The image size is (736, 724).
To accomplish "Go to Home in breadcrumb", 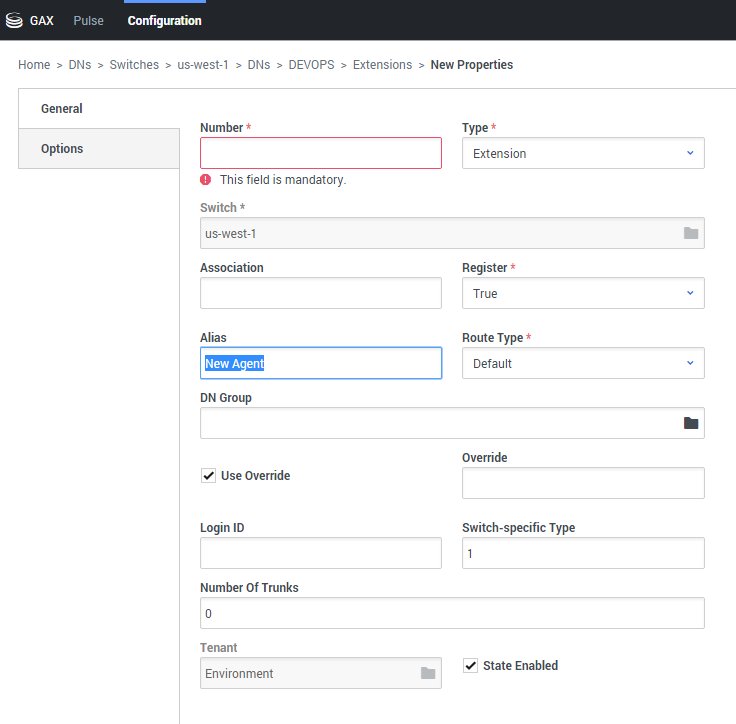I will click(34, 65).
